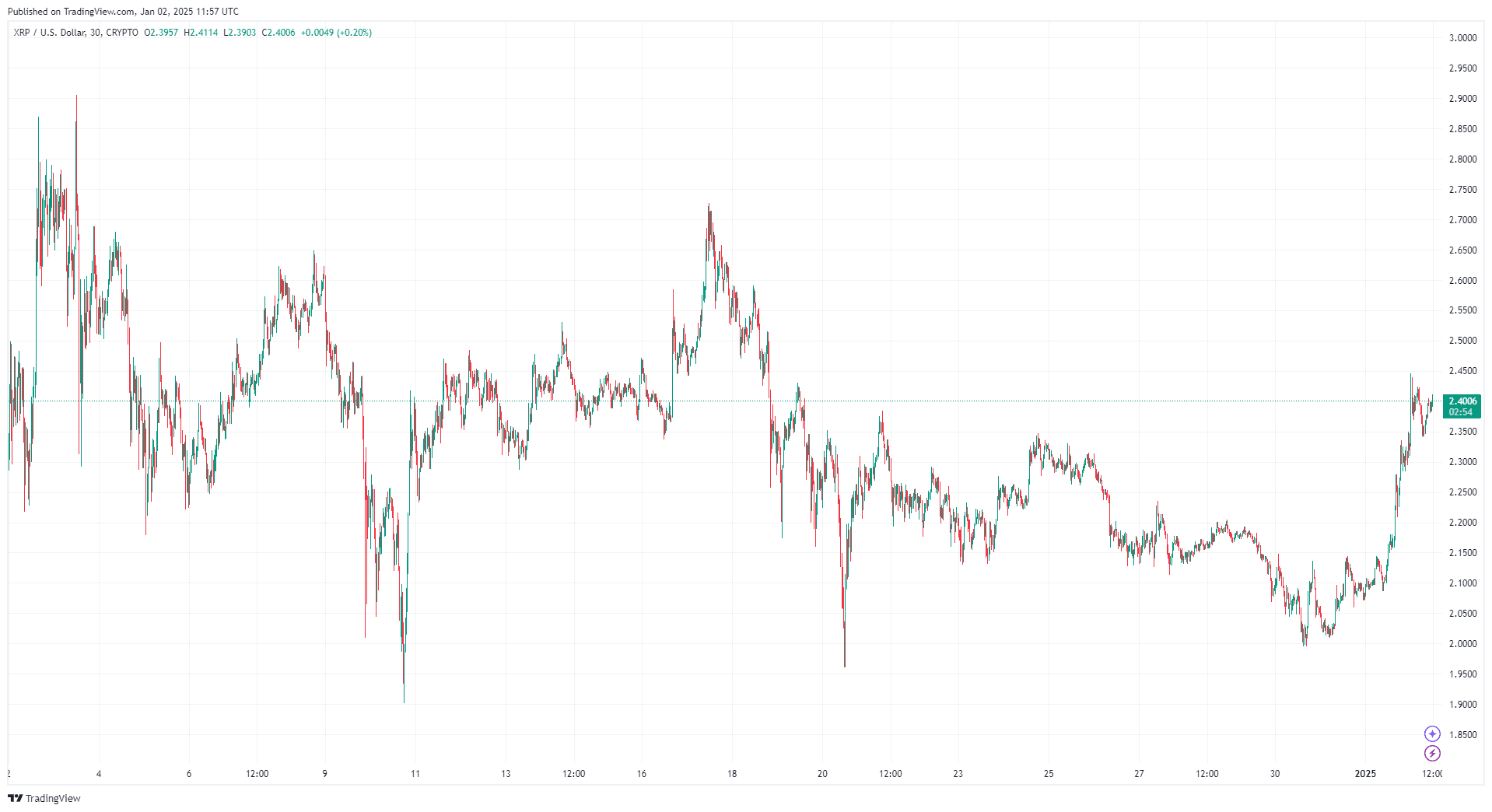Screen dimensions: 1492x812
Task: Click the 2.0500 price axis label
Action: click(x=1462, y=614)
